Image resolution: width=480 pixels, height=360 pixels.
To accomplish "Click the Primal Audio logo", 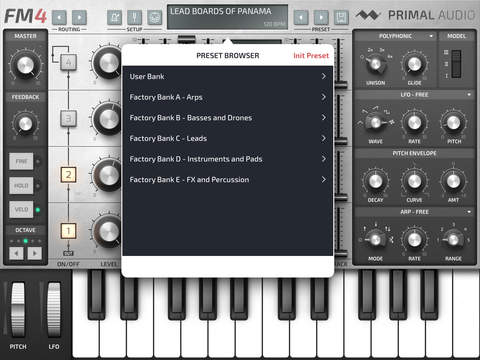I will pyautogui.click(x=415, y=15).
